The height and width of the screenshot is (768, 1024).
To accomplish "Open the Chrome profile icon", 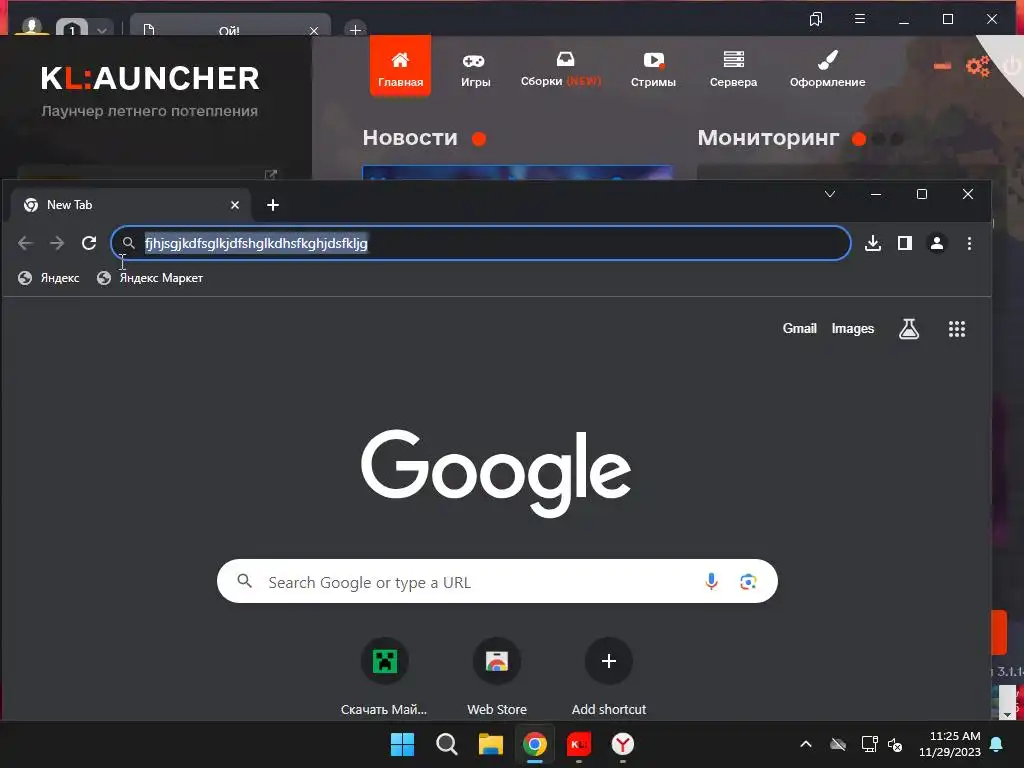I will (937, 244).
